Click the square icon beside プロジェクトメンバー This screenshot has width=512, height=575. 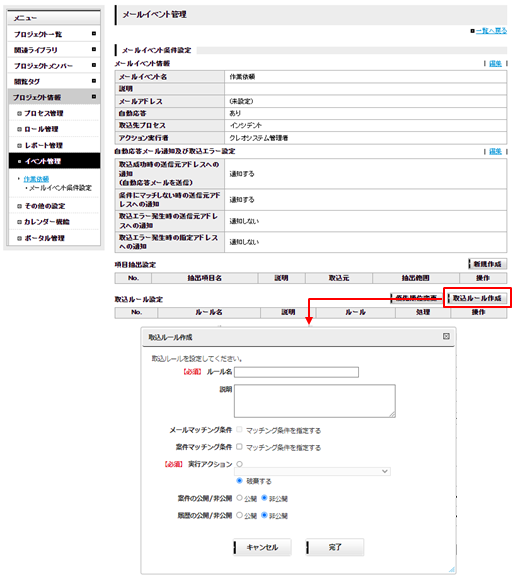94,65
